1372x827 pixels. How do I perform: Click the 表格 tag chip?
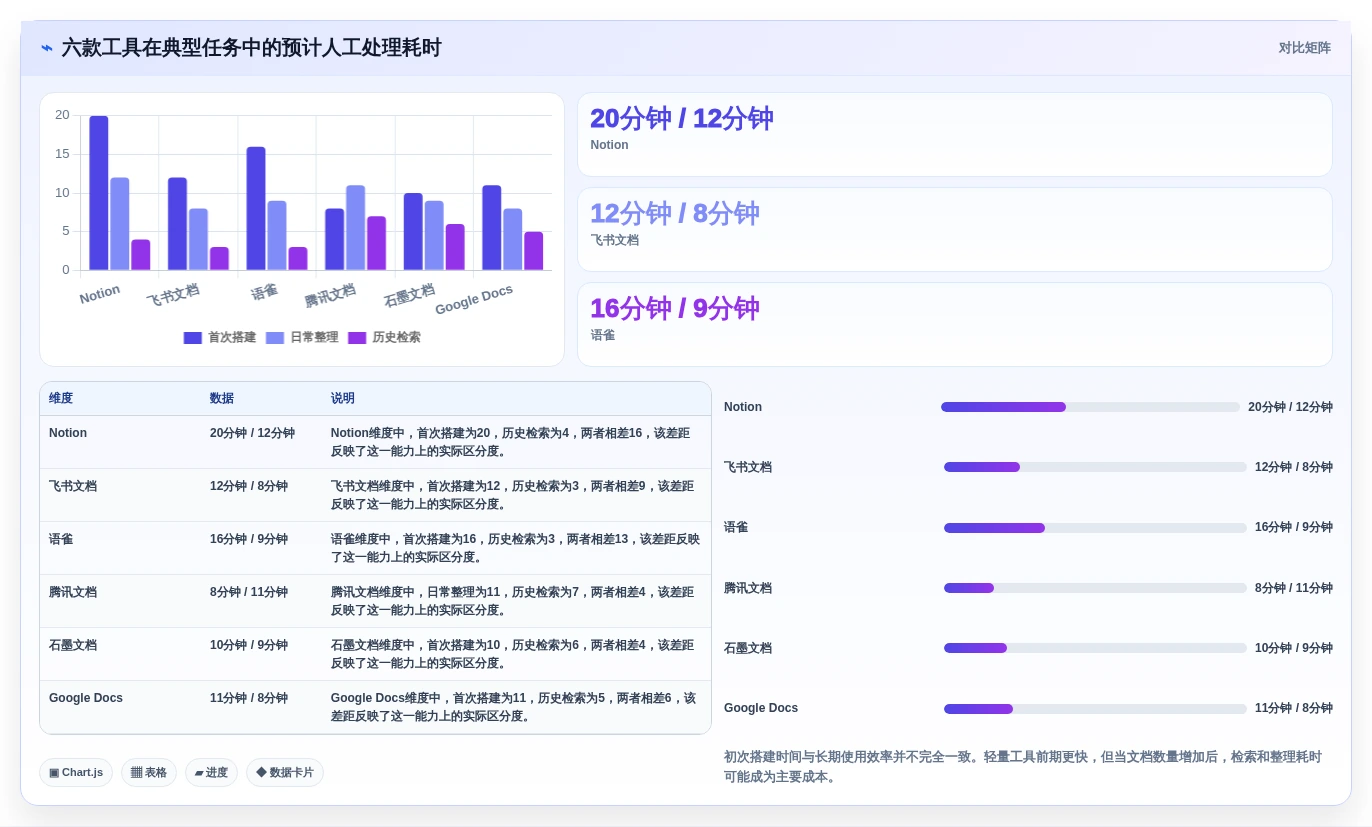[x=149, y=772]
